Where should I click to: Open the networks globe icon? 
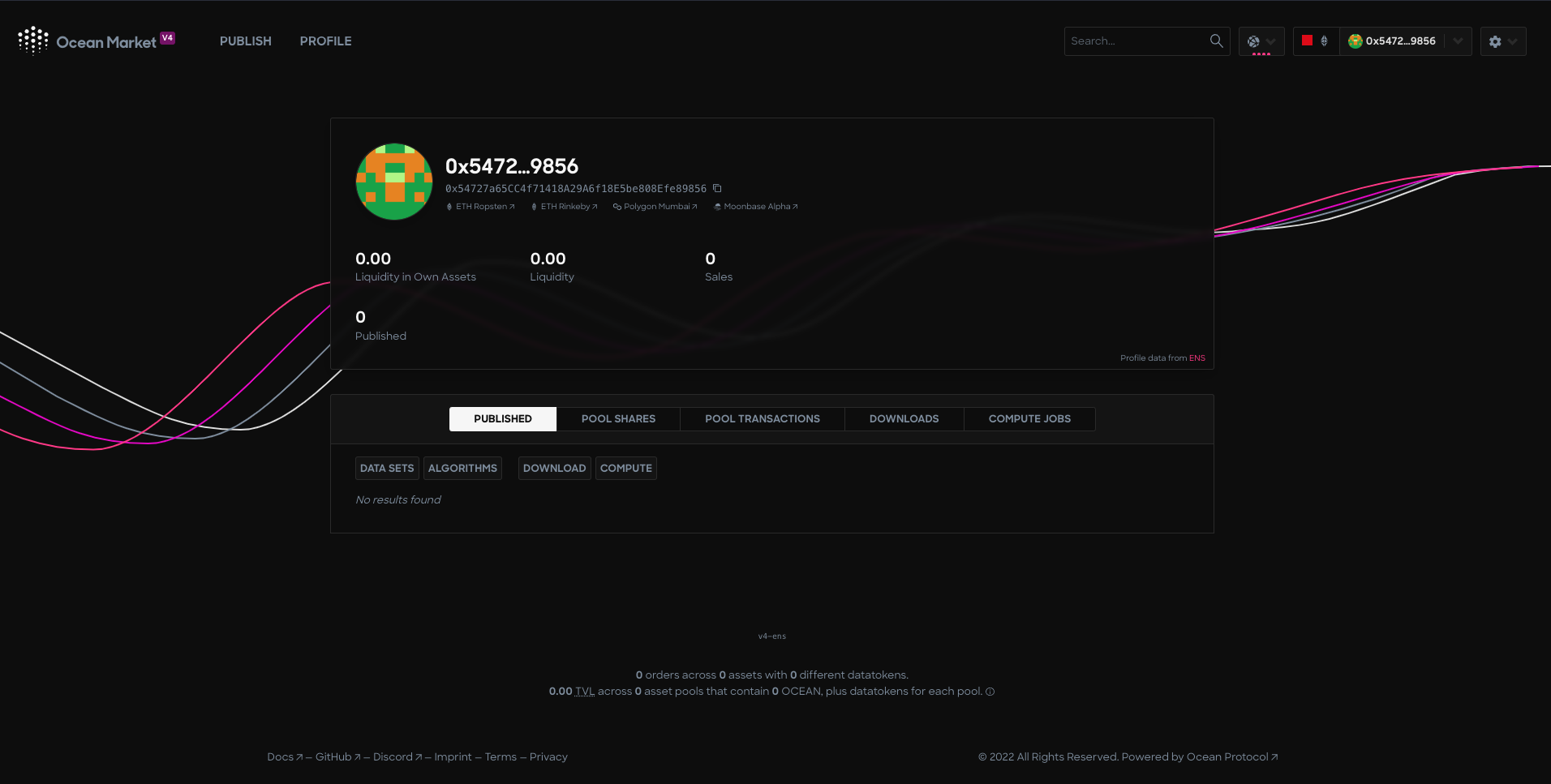[x=1254, y=41]
